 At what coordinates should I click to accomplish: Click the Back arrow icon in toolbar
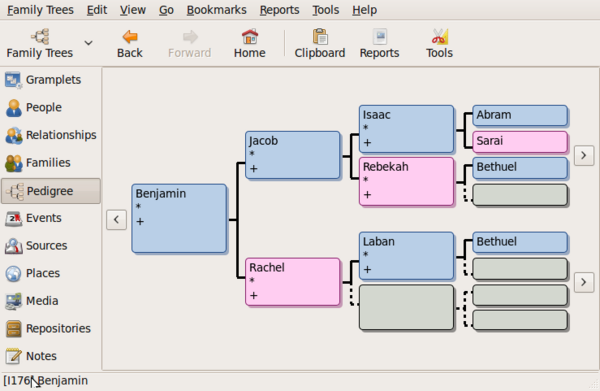[130, 37]
